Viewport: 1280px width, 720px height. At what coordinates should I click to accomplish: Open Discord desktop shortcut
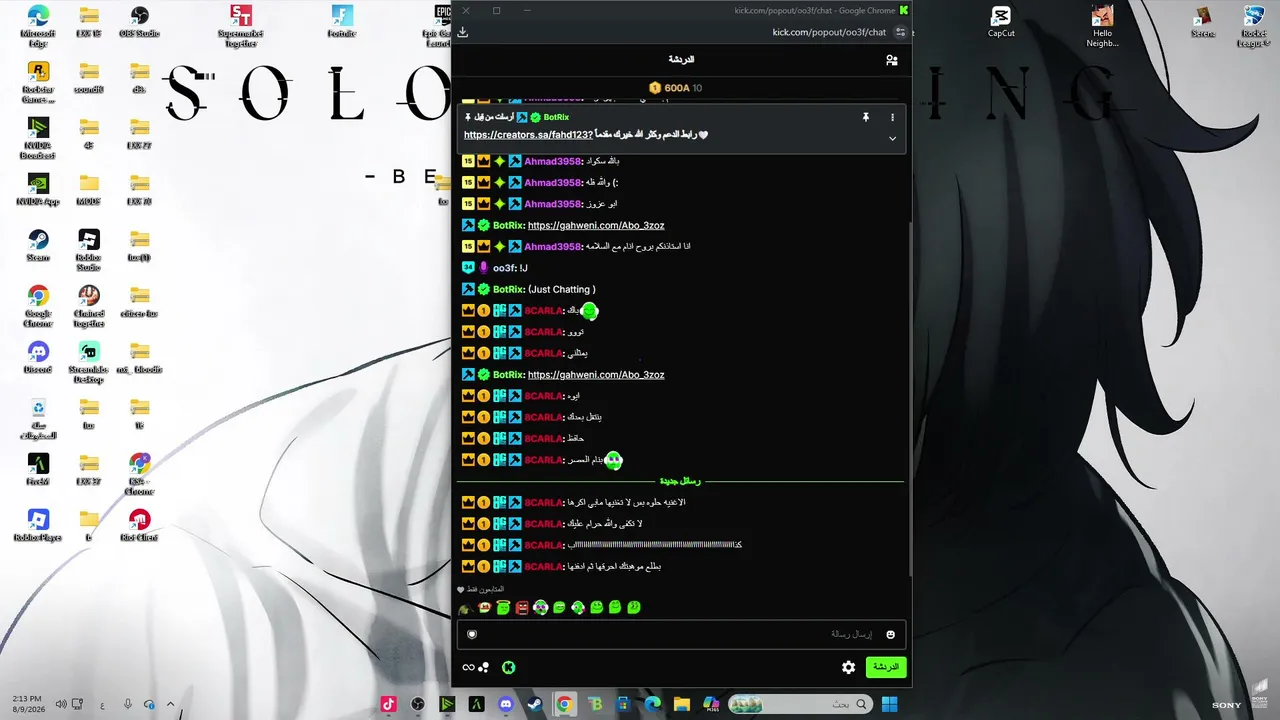(x=38, y=358)
